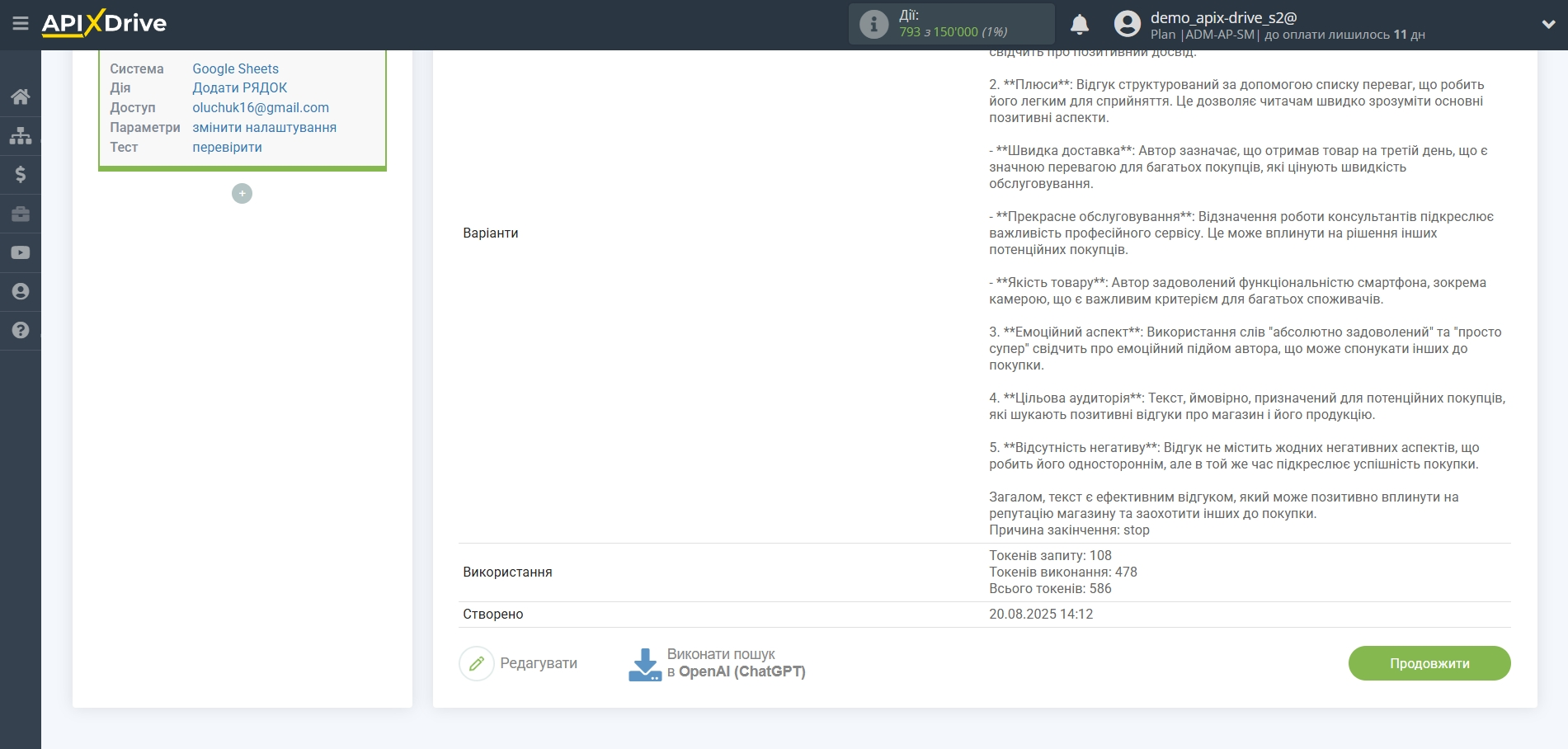1568x749 pixels.
Task: Click the **Швидка доставка** paragraph
Action: (x=1238, y=167)
